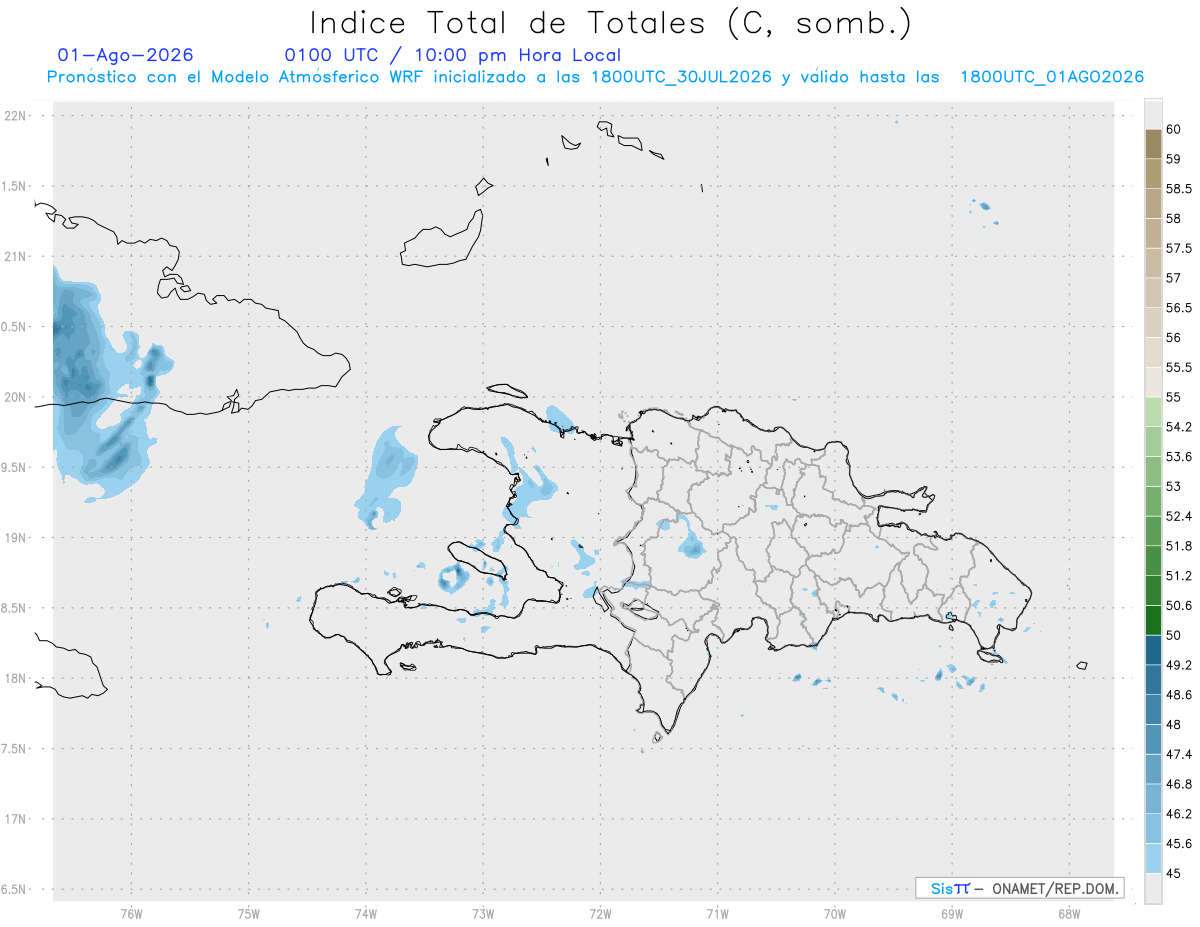
Task: Click the 75W longitude label
Action: click(x=249, y=914)
